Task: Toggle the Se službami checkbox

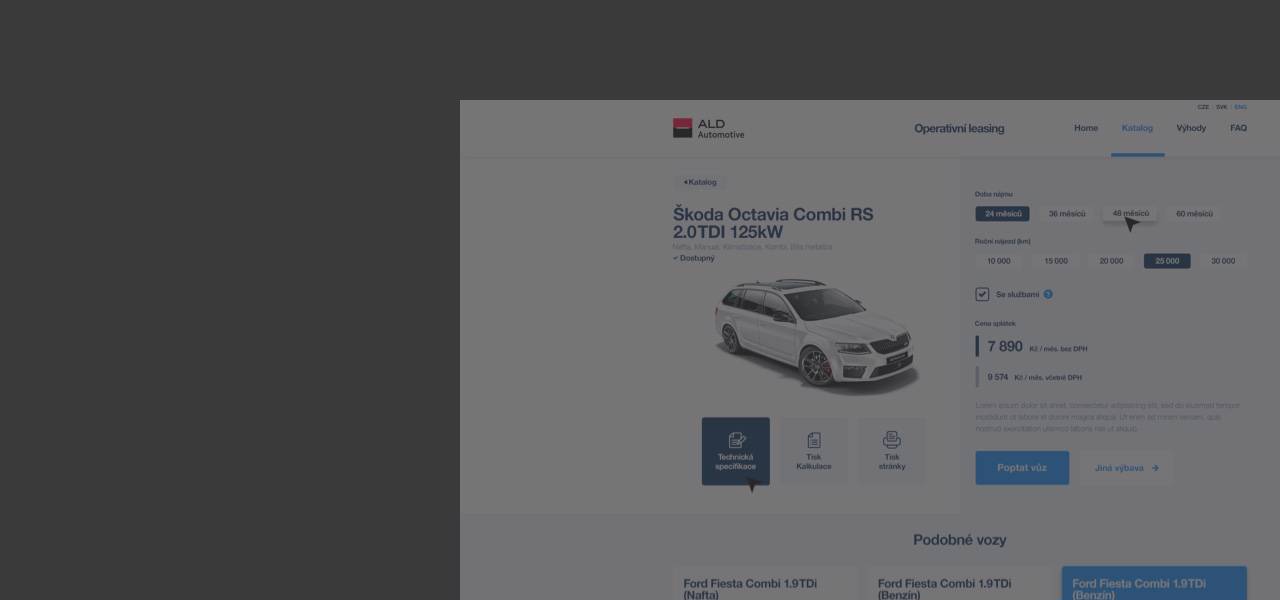Action: tap(982, 294)
